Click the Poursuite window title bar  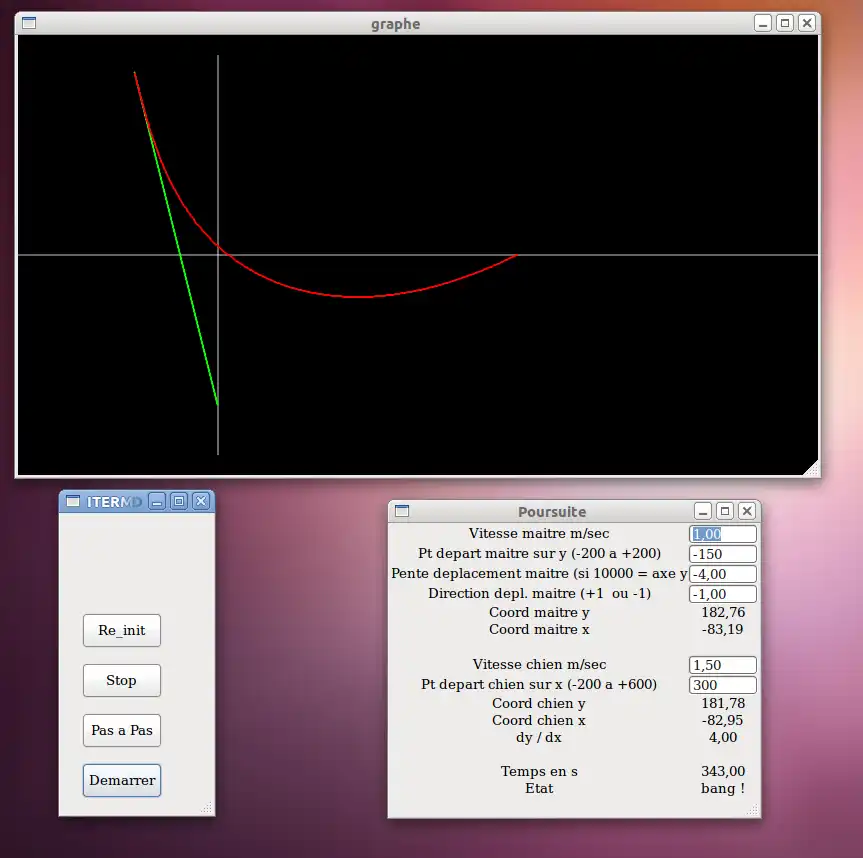coord(552,511)
